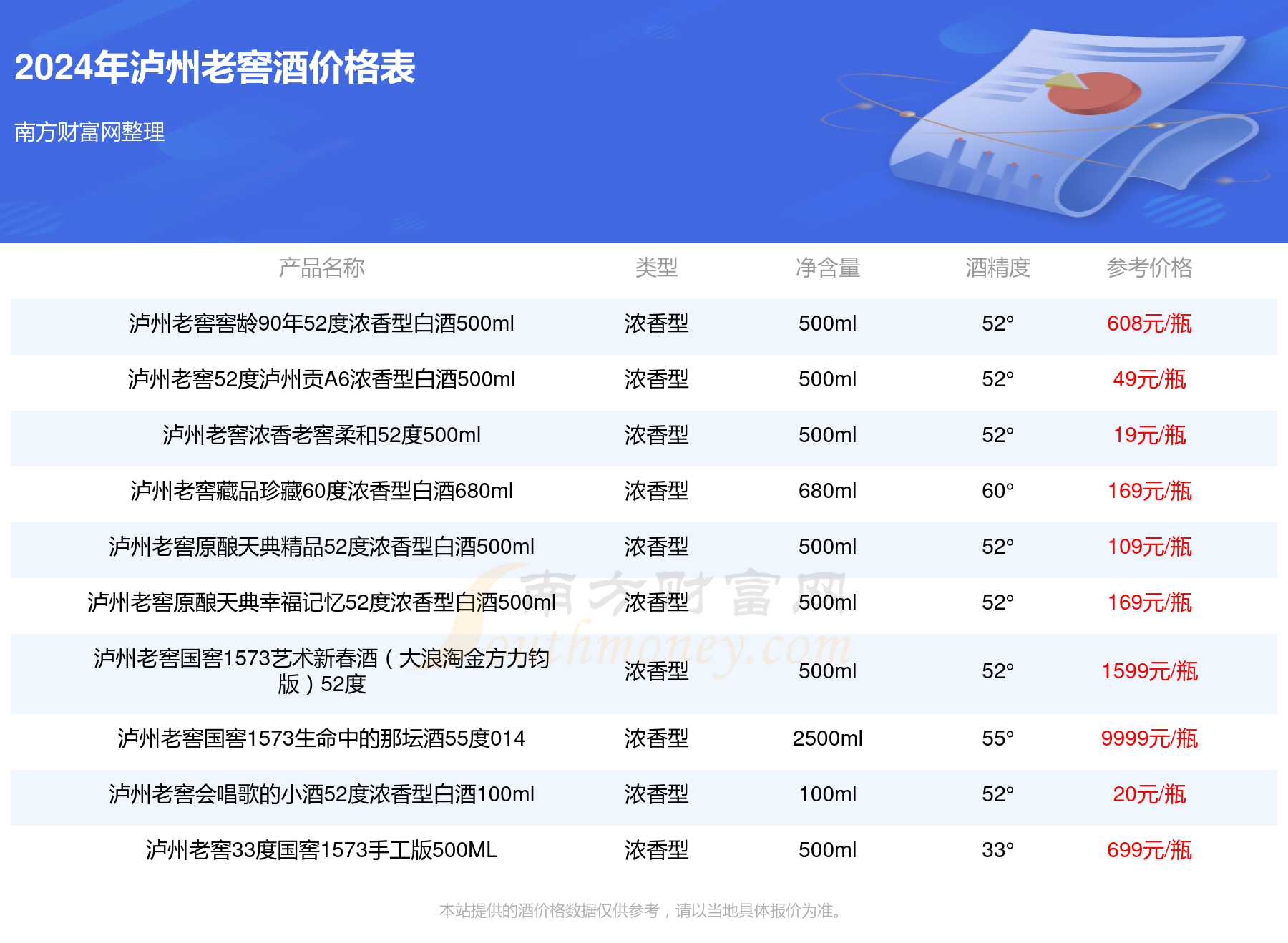Click the 55° alcohol cell
Image resolution: width=1288 pixels, height=943 pixels.
(997, 738)
